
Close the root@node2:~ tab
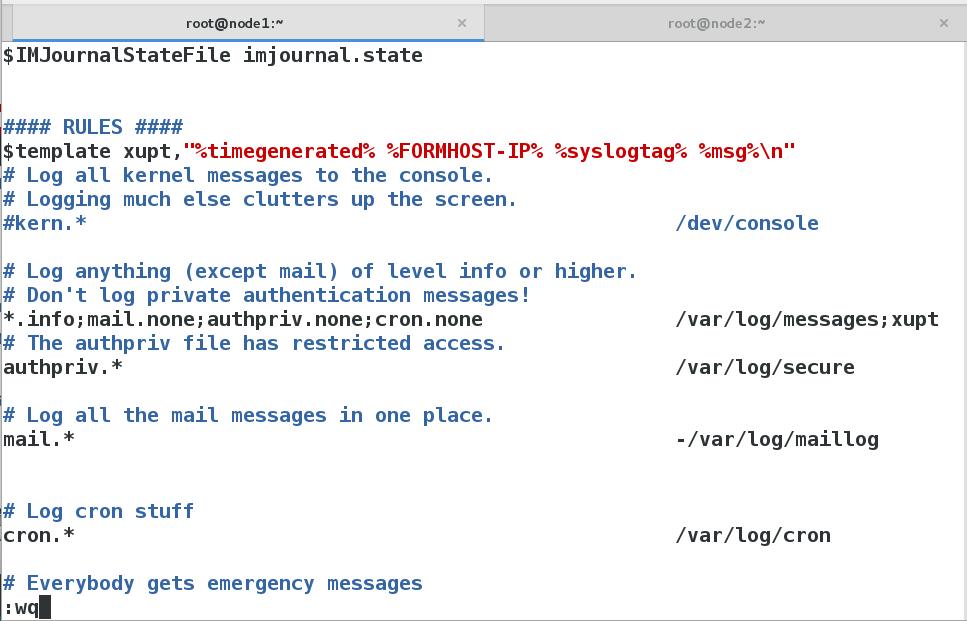click(944, 23)
